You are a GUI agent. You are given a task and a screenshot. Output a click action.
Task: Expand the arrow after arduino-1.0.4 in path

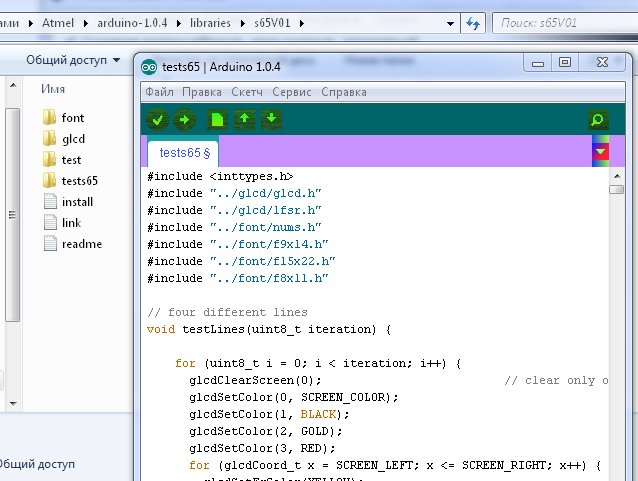point(179,24)
